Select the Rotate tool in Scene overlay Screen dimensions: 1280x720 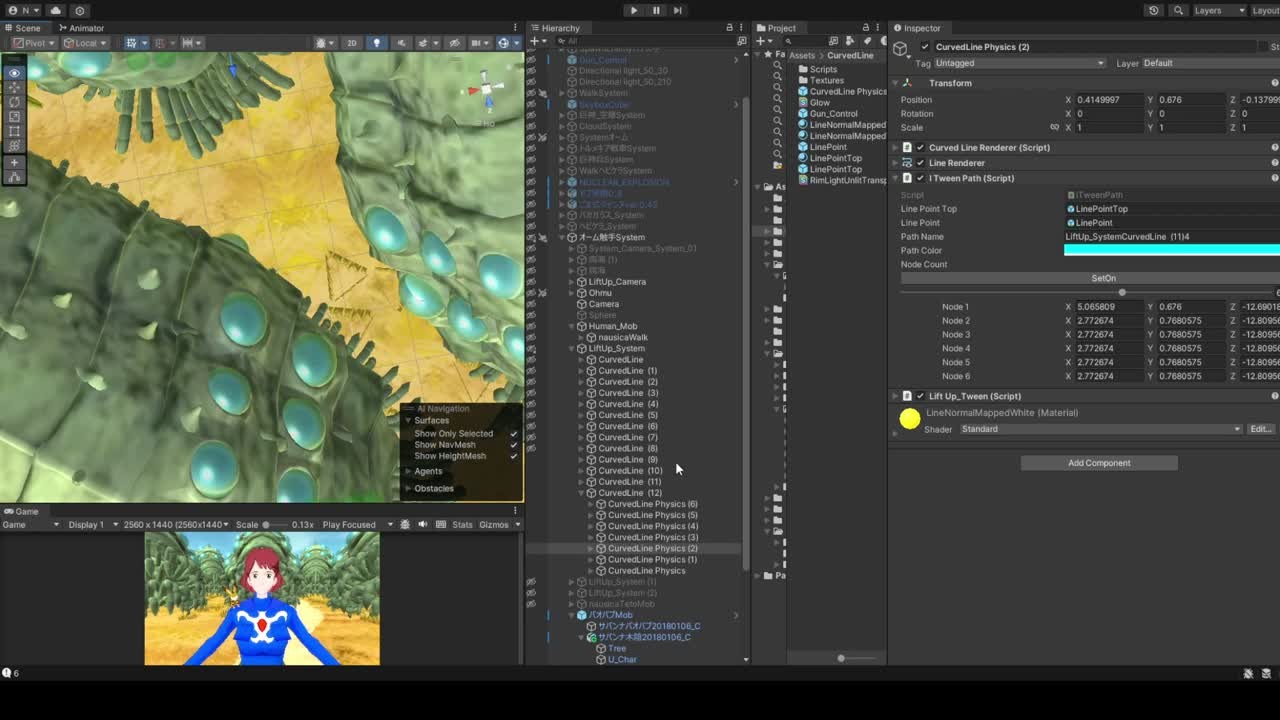click(x=14, y=102)
